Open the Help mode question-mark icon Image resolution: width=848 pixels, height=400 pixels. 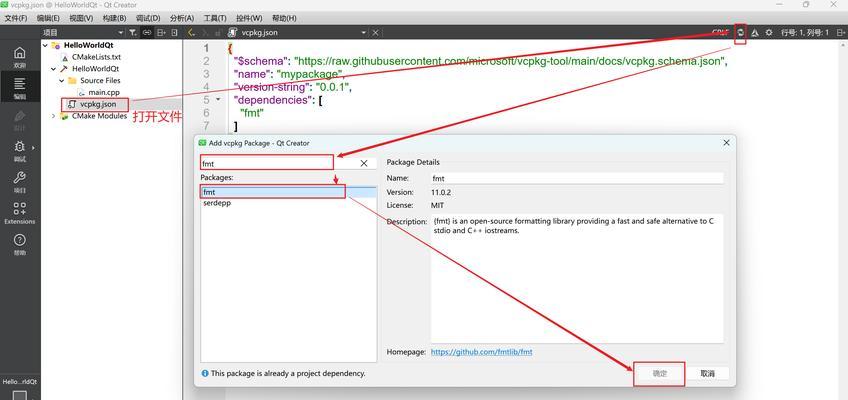[19, 244]
